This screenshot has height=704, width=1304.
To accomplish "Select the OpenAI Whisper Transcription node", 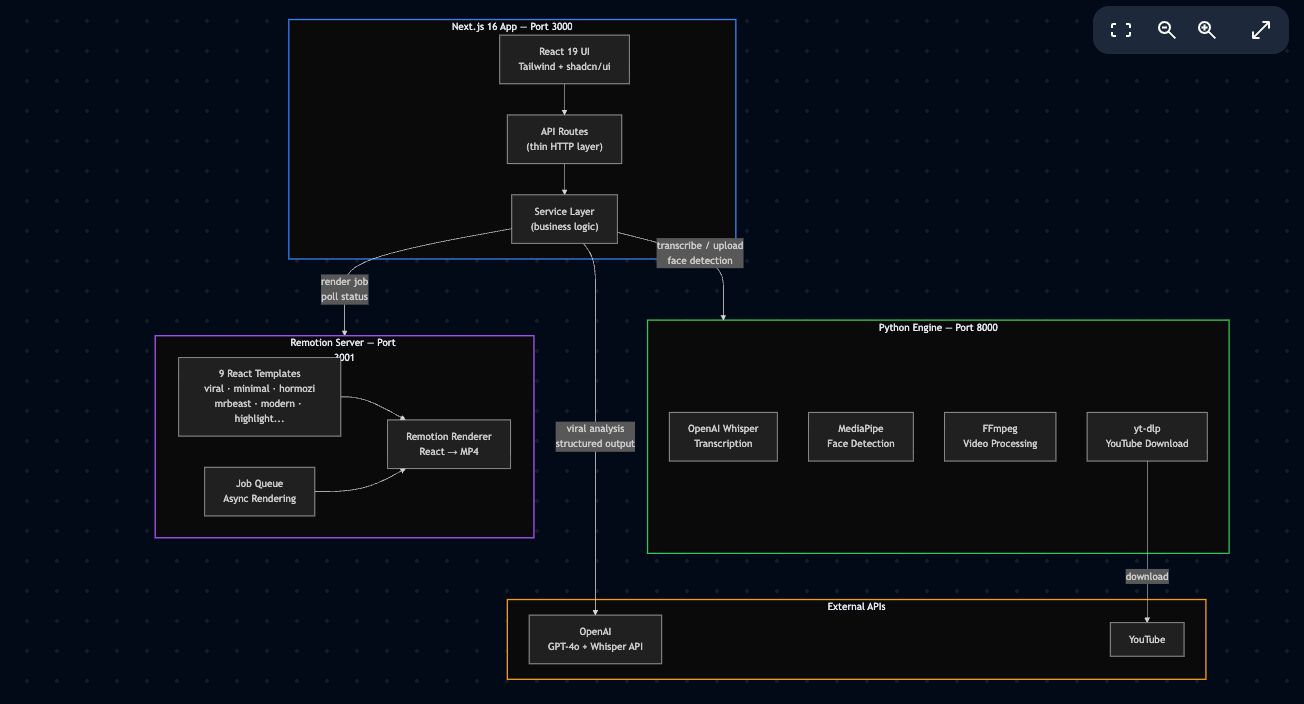I will [723, 436].
